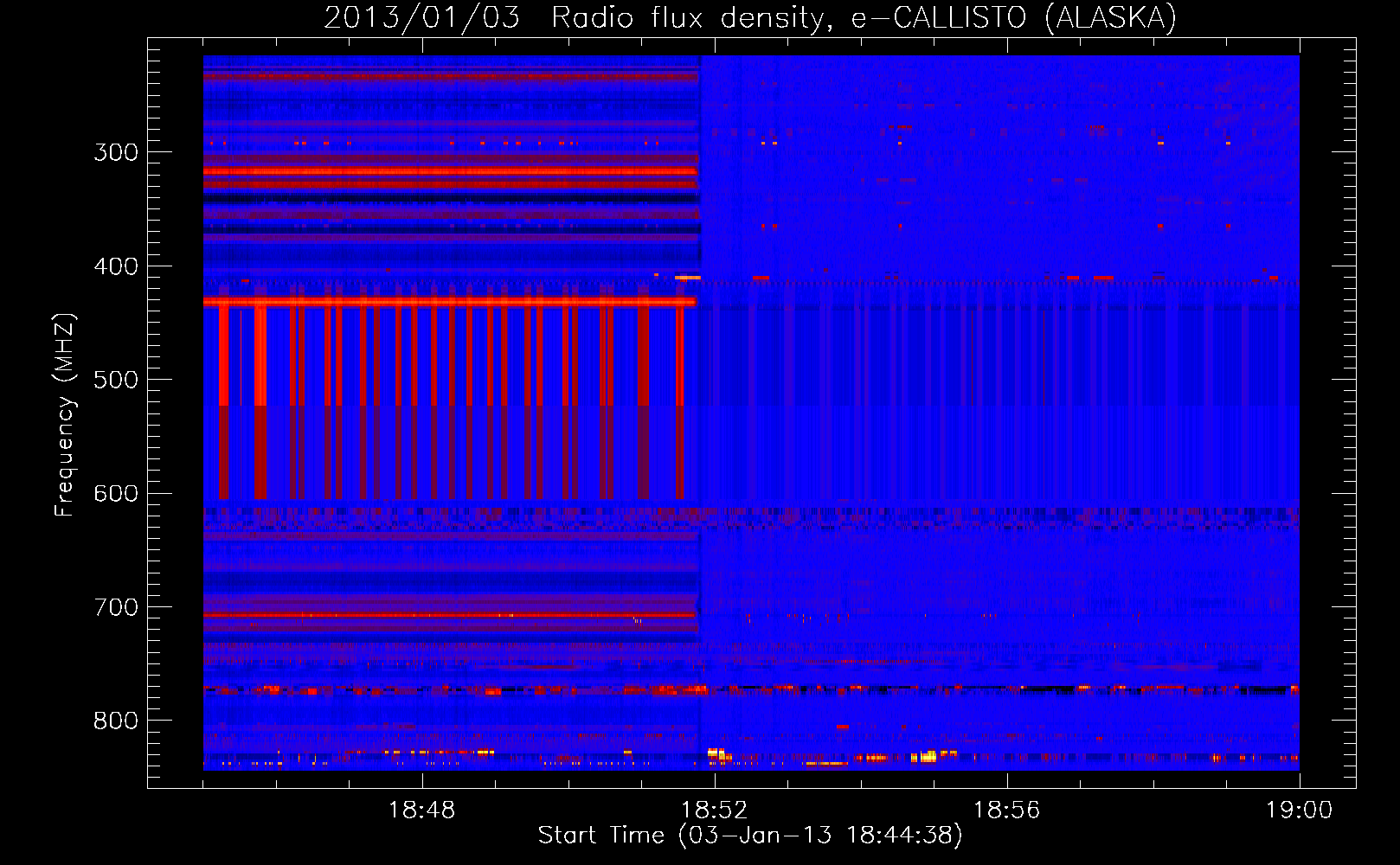Select the 500 frequency tick label
Screen dimensions: 1400x865
116,380
